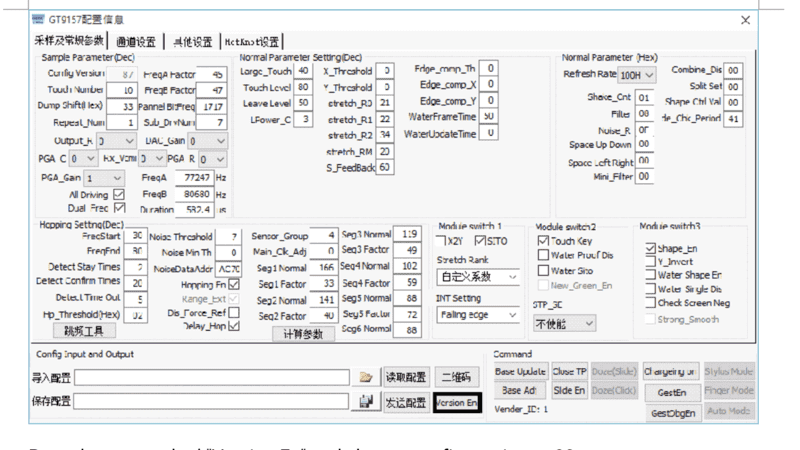
Task: Click the Slide En button
Action: [569, 390]
